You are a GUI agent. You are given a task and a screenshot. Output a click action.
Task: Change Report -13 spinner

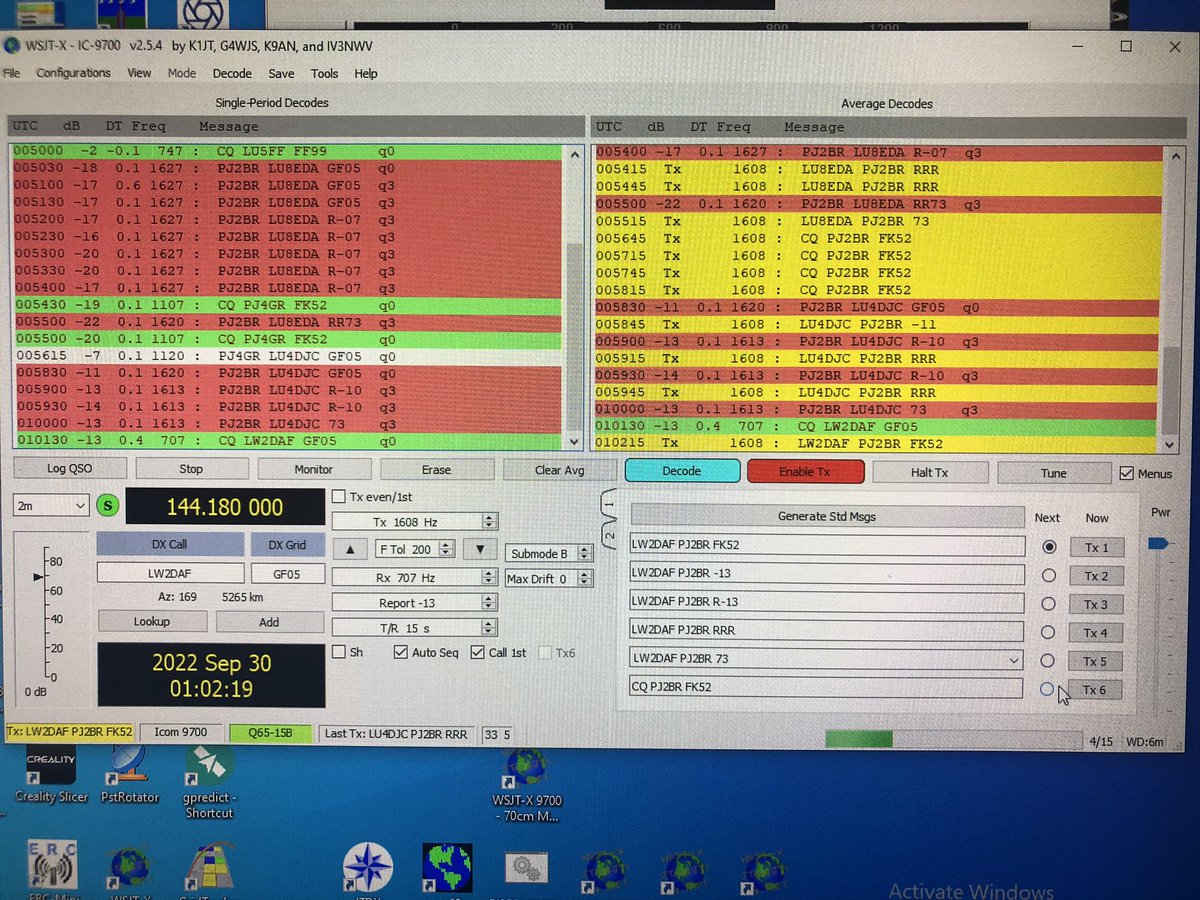point(414,603)
